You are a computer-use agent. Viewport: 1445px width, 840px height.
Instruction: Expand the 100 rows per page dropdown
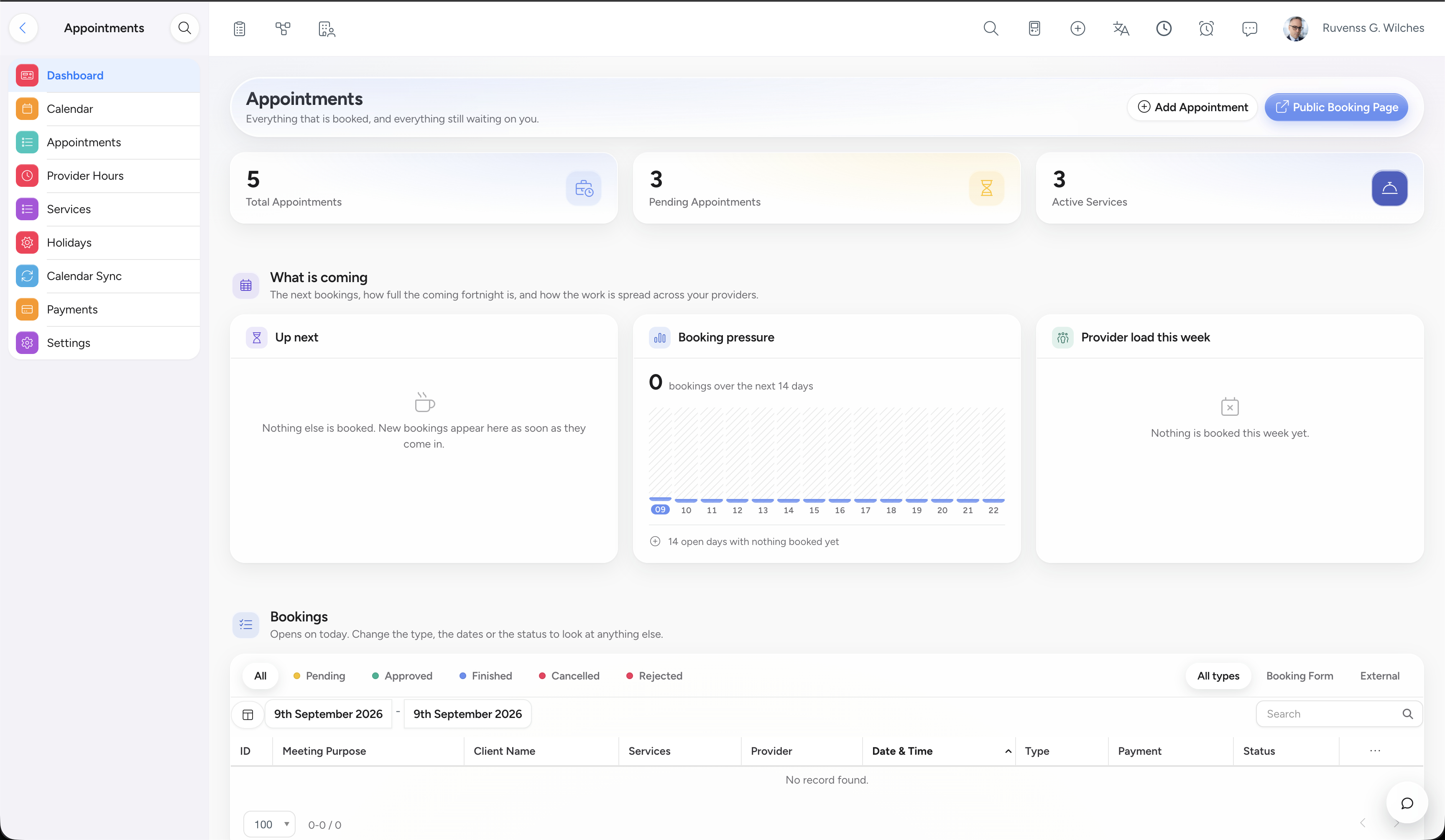click(270, 824)
